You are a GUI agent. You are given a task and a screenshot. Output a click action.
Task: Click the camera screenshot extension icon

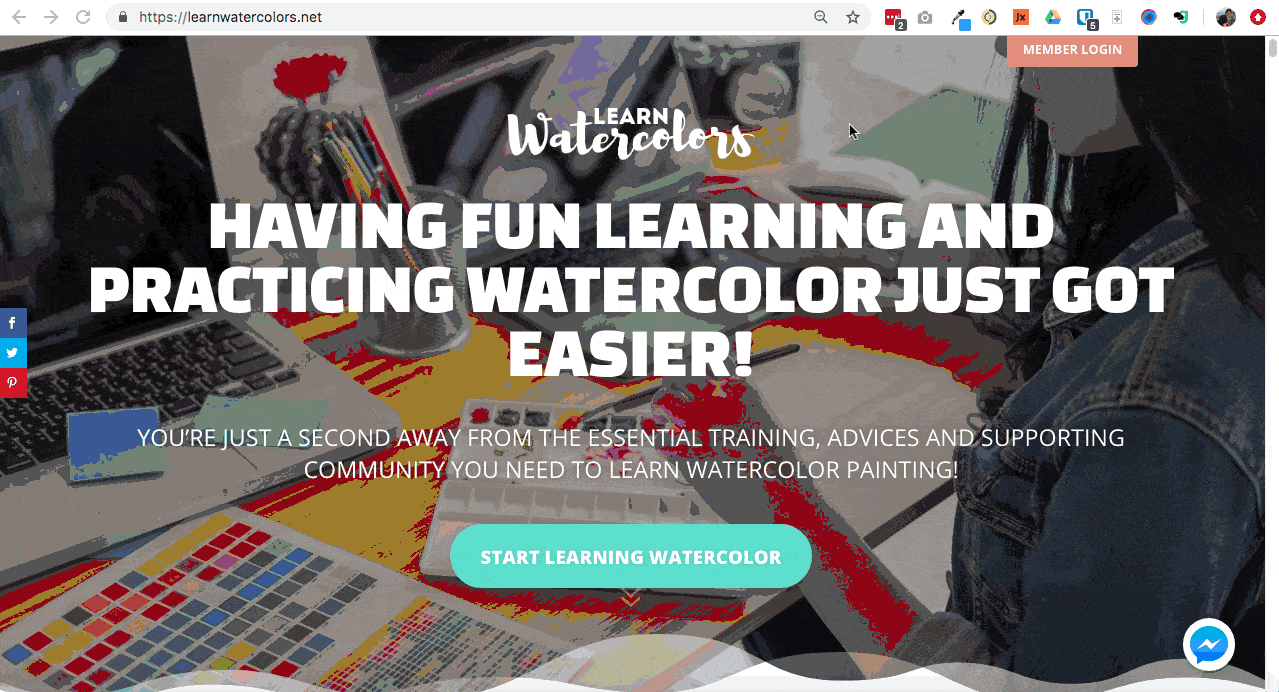(925, 17)
